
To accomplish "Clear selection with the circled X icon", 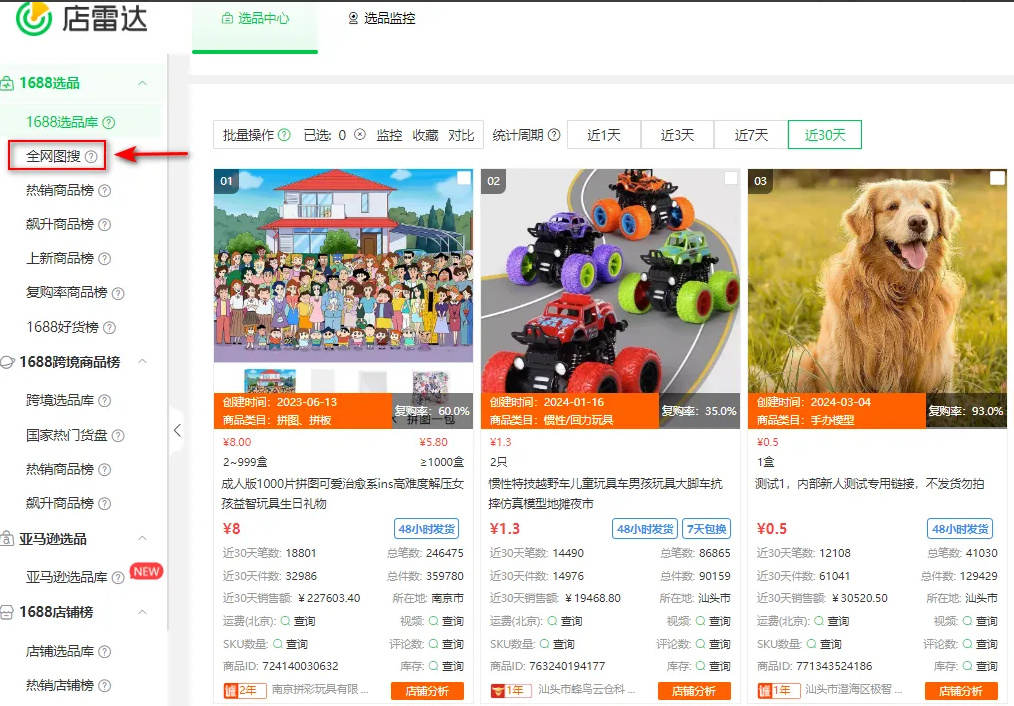I will click(x=360, y=134).
